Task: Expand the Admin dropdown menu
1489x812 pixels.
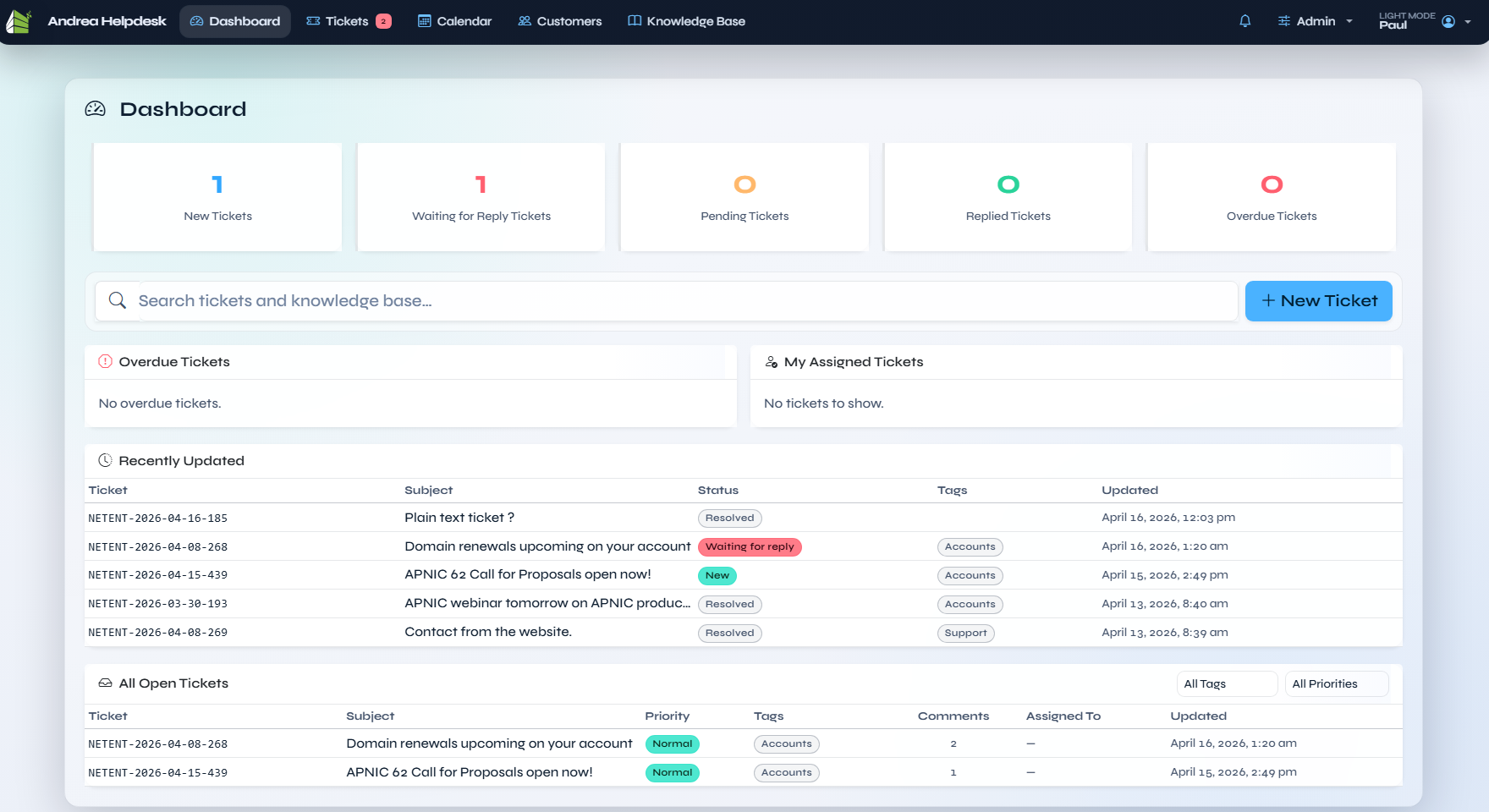Action: coord(1315,21)
